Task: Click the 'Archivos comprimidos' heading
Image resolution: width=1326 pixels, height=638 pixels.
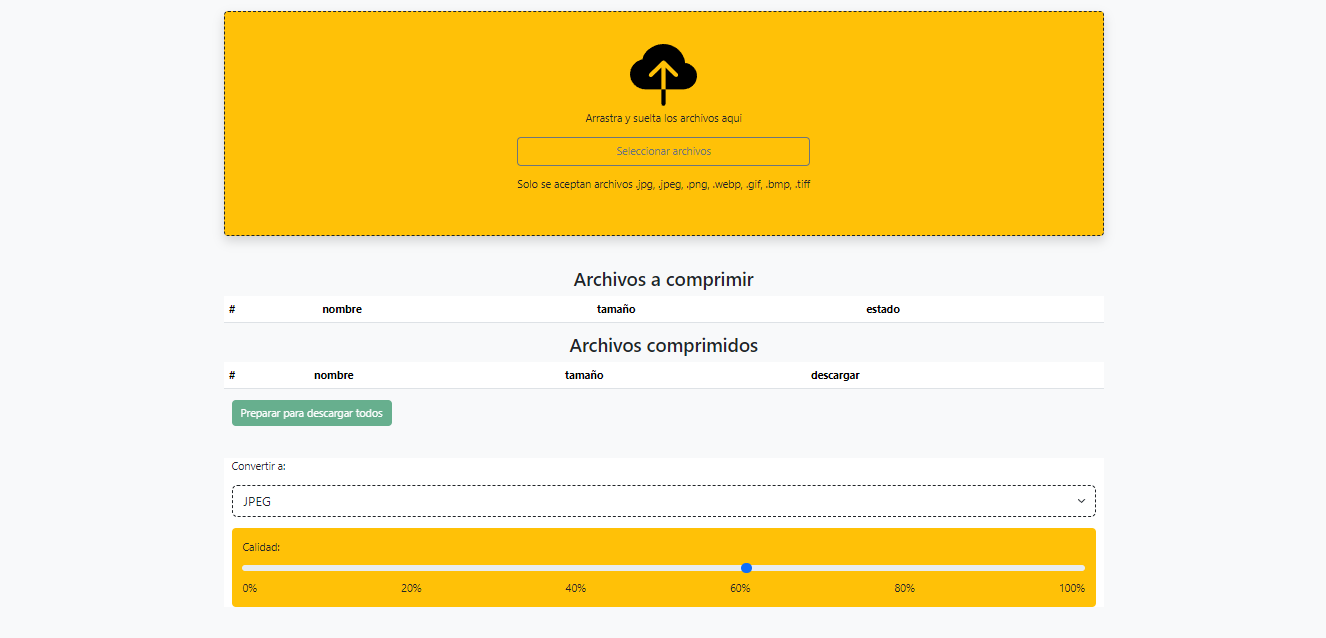Action: [663, 346]
